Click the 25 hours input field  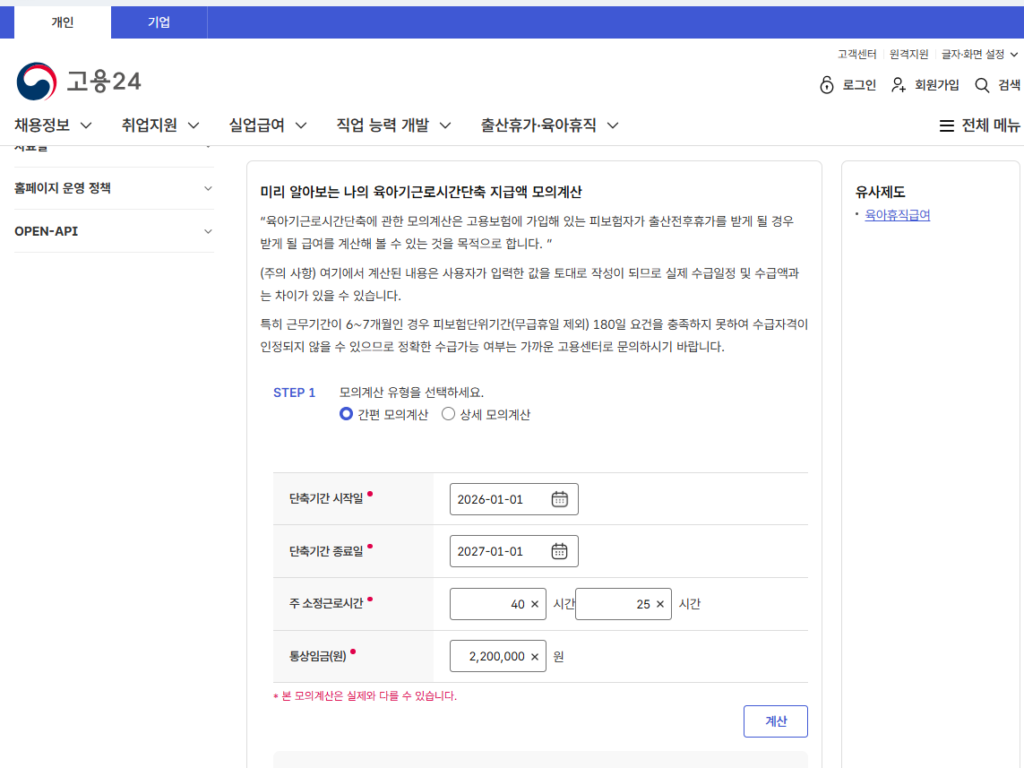(612, 604)
